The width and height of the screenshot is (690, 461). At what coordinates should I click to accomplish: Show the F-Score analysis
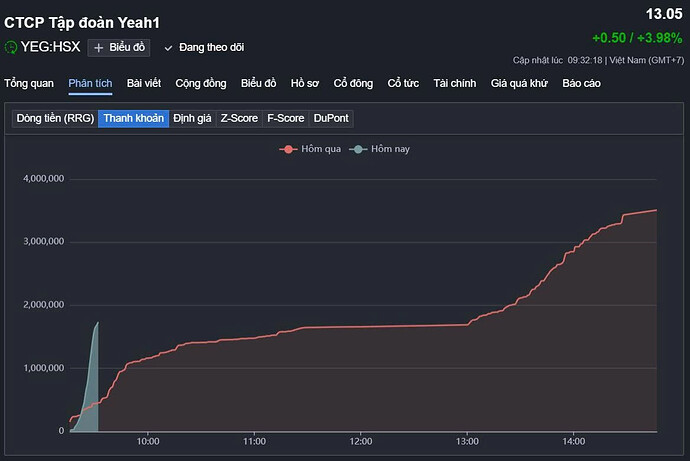pos(286,118)
